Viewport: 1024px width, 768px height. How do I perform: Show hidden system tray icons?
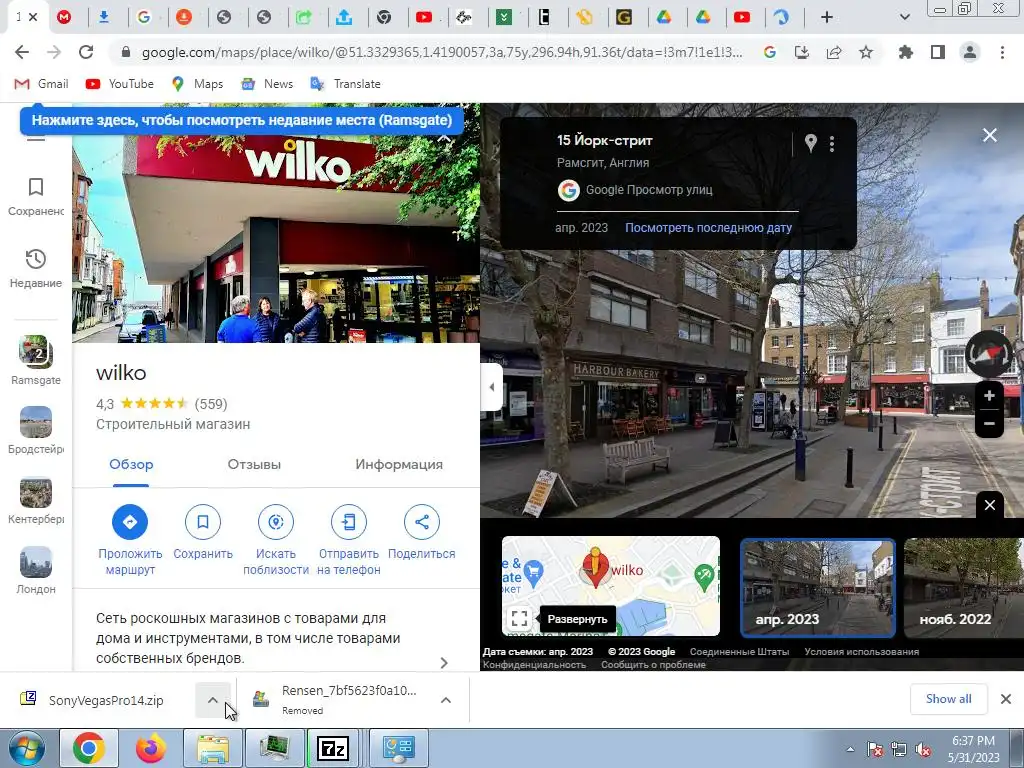point(850,749)
